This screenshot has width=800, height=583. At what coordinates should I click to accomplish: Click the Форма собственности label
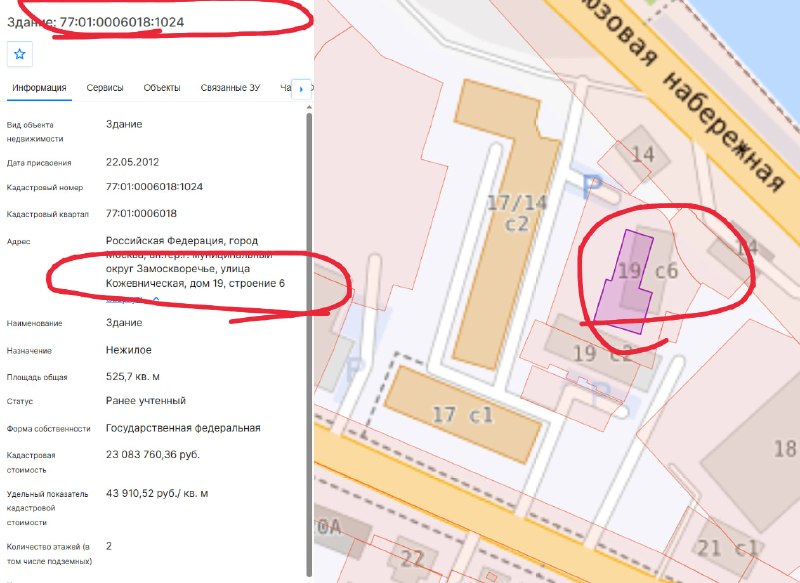click(48, 429)
